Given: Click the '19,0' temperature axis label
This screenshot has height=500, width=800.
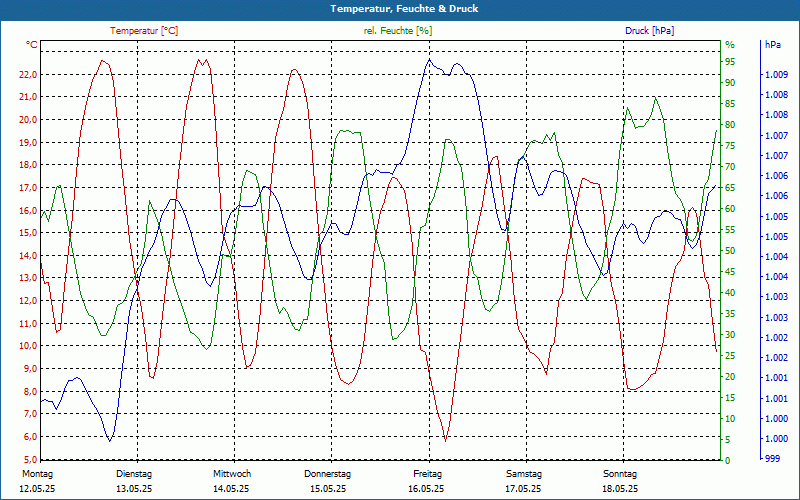Looking at the screenshot, I should tap(28, 142).
